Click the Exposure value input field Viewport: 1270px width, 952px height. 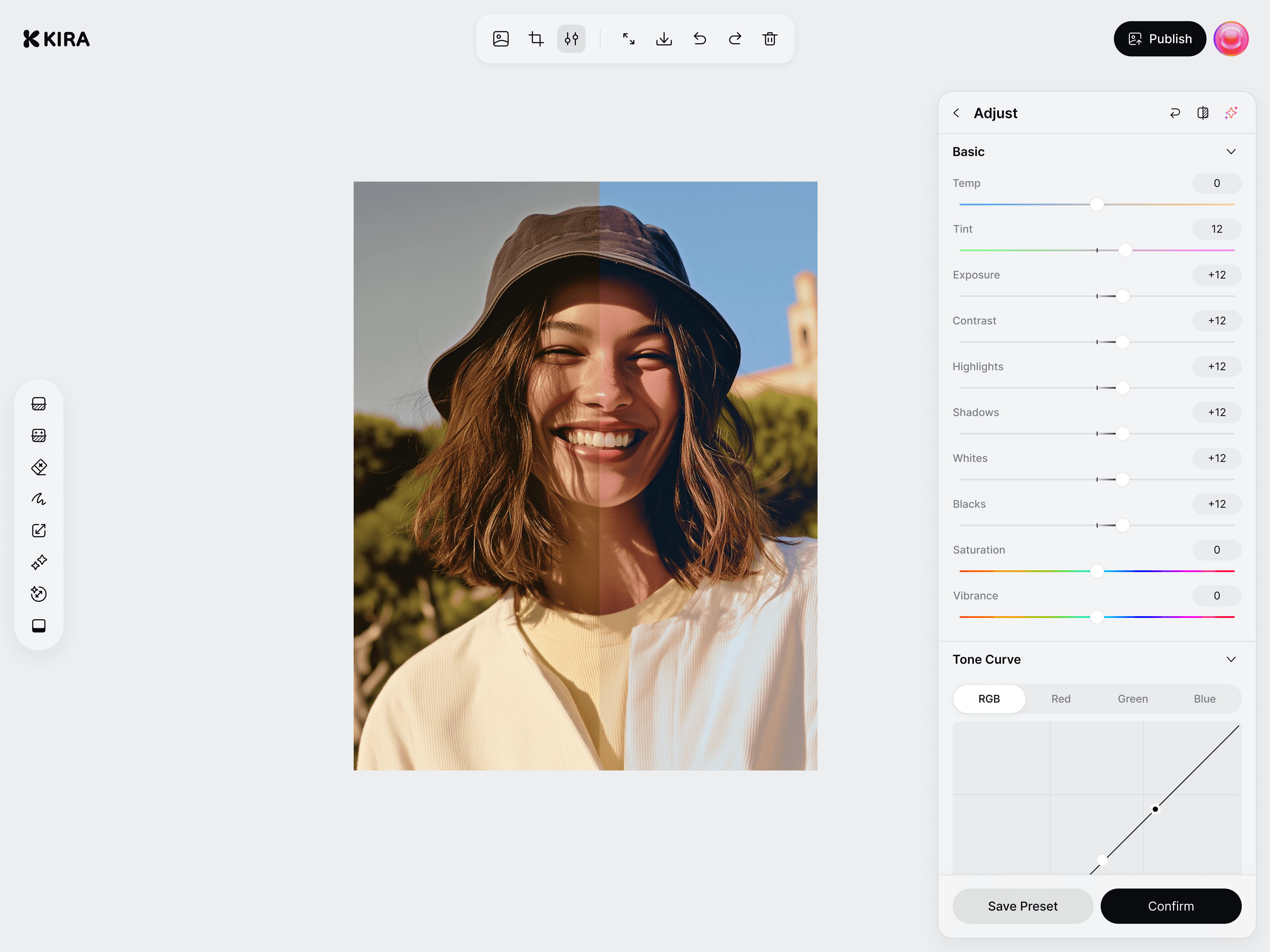click(1216, 275)
